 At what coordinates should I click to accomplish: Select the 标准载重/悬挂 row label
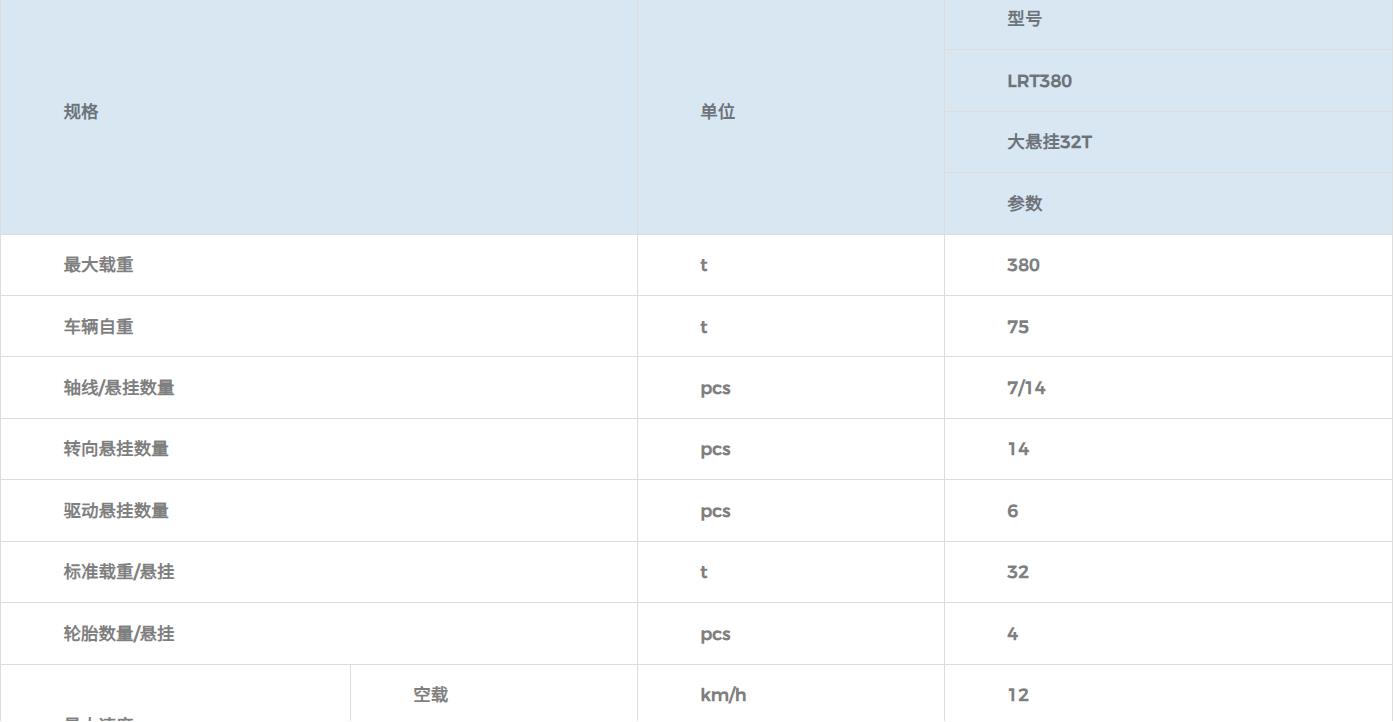tap(119, 572)
